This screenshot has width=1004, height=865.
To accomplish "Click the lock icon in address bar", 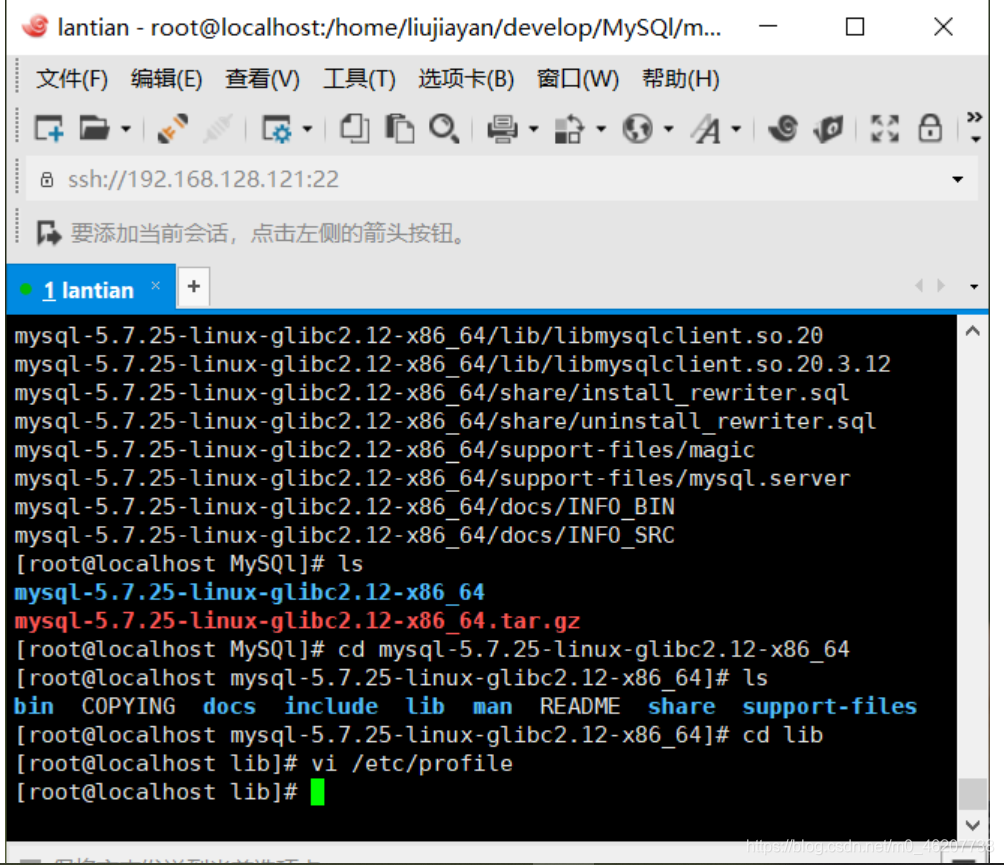I will (x=47, y=179).
